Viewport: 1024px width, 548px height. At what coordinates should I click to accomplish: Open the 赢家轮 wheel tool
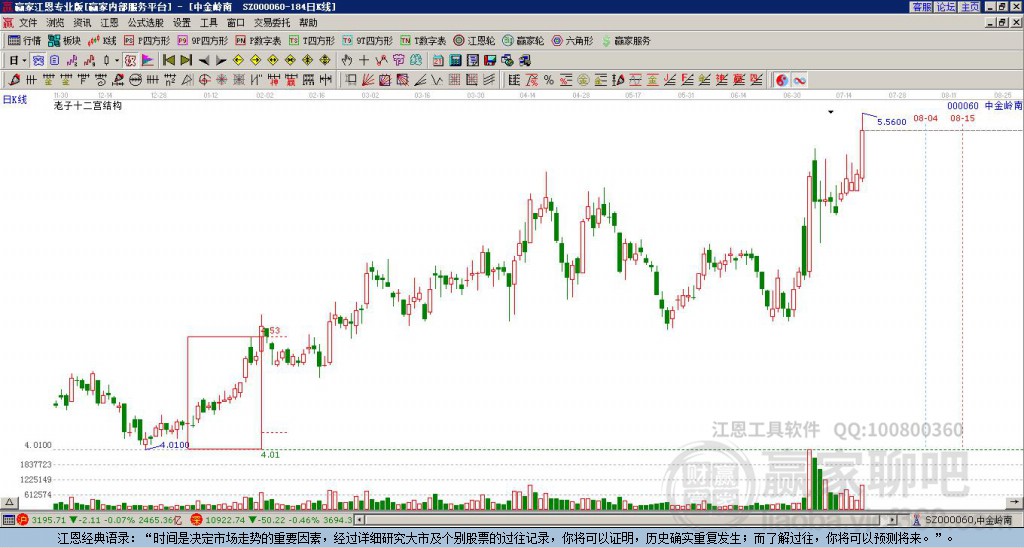click(x=523, y=40)
